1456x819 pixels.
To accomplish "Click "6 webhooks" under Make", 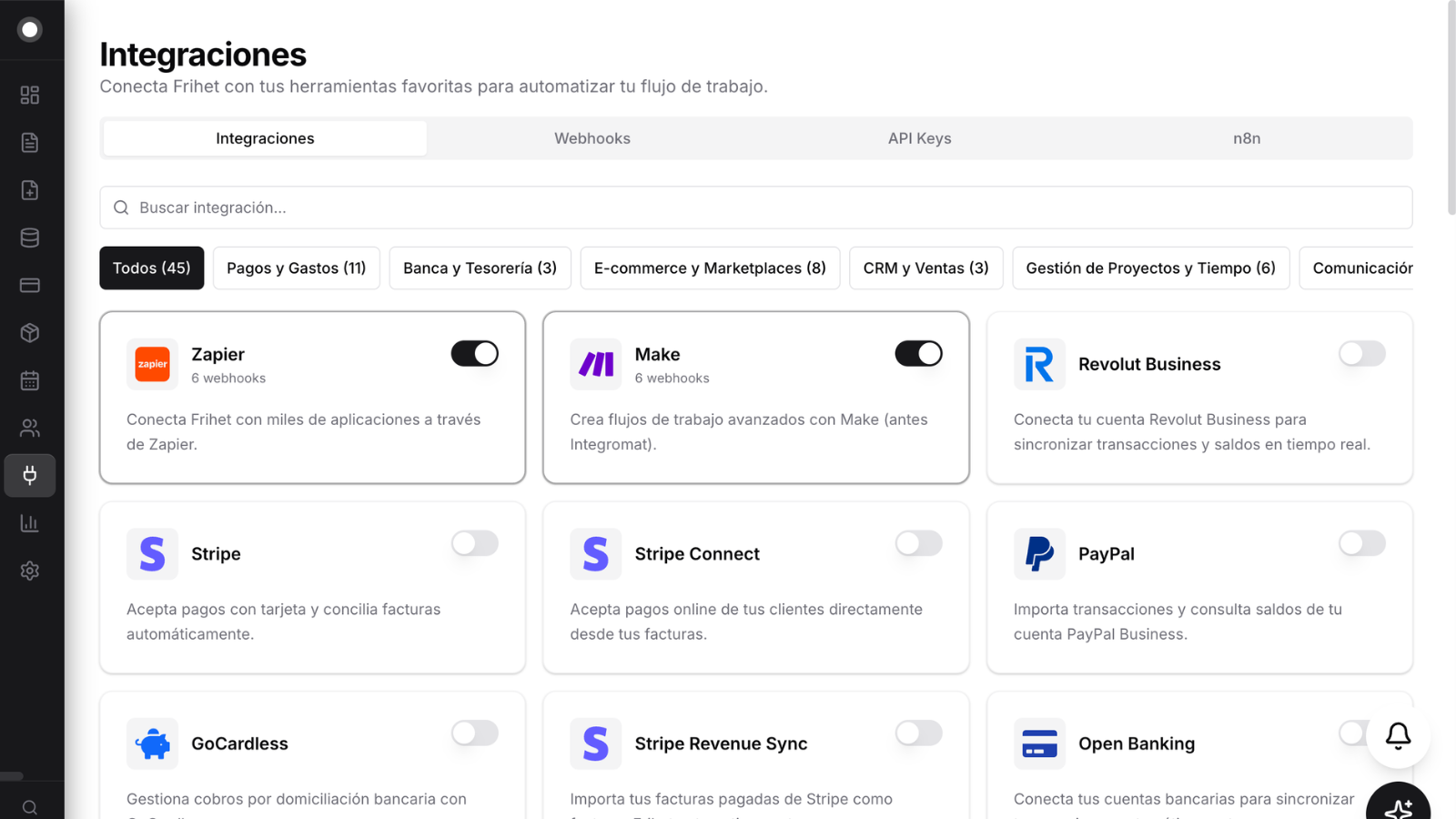I will click(x=672, y=379).
